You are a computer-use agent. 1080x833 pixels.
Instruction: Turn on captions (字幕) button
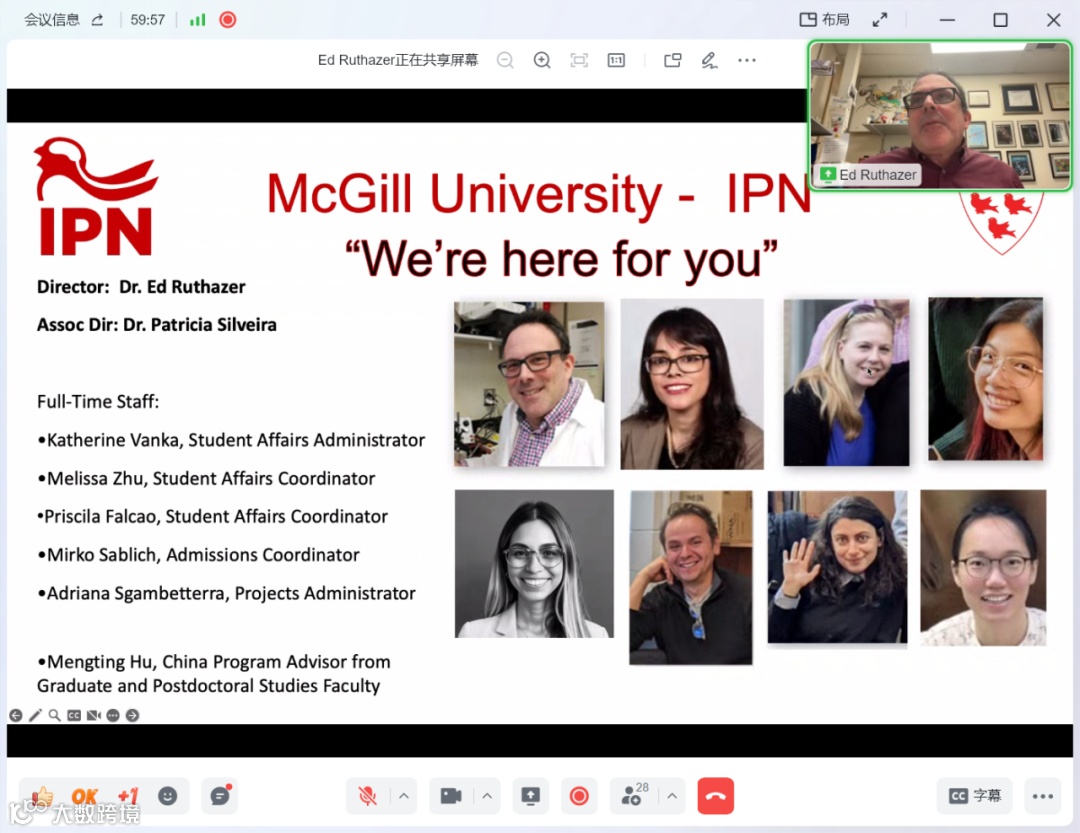[975, 796]
